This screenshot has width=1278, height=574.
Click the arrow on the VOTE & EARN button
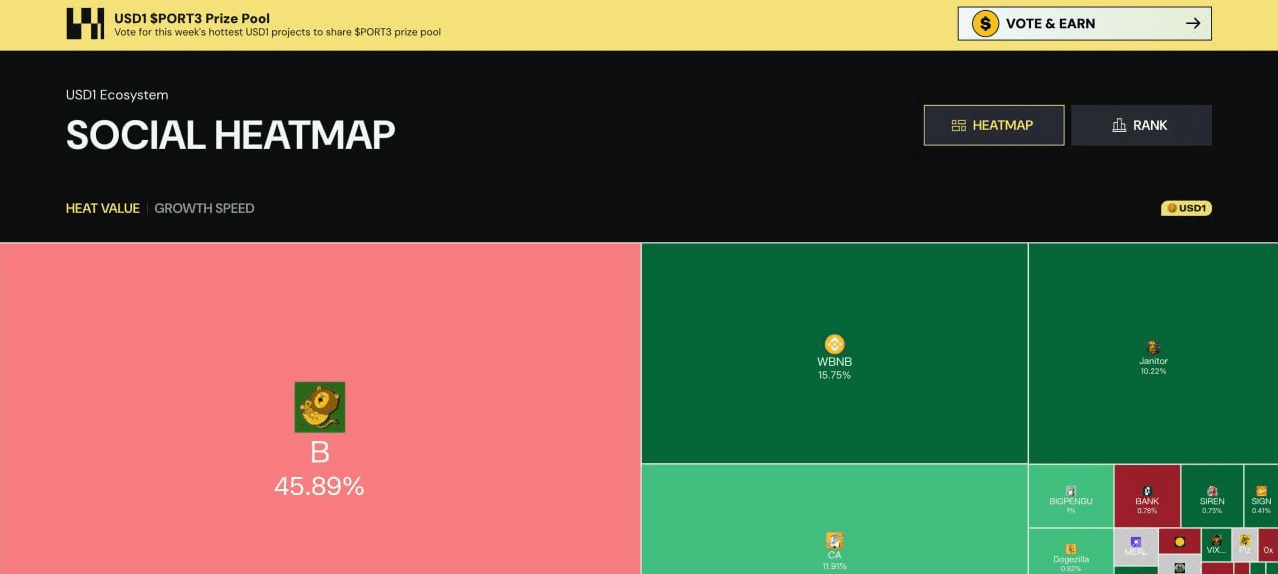(1193, 24)
